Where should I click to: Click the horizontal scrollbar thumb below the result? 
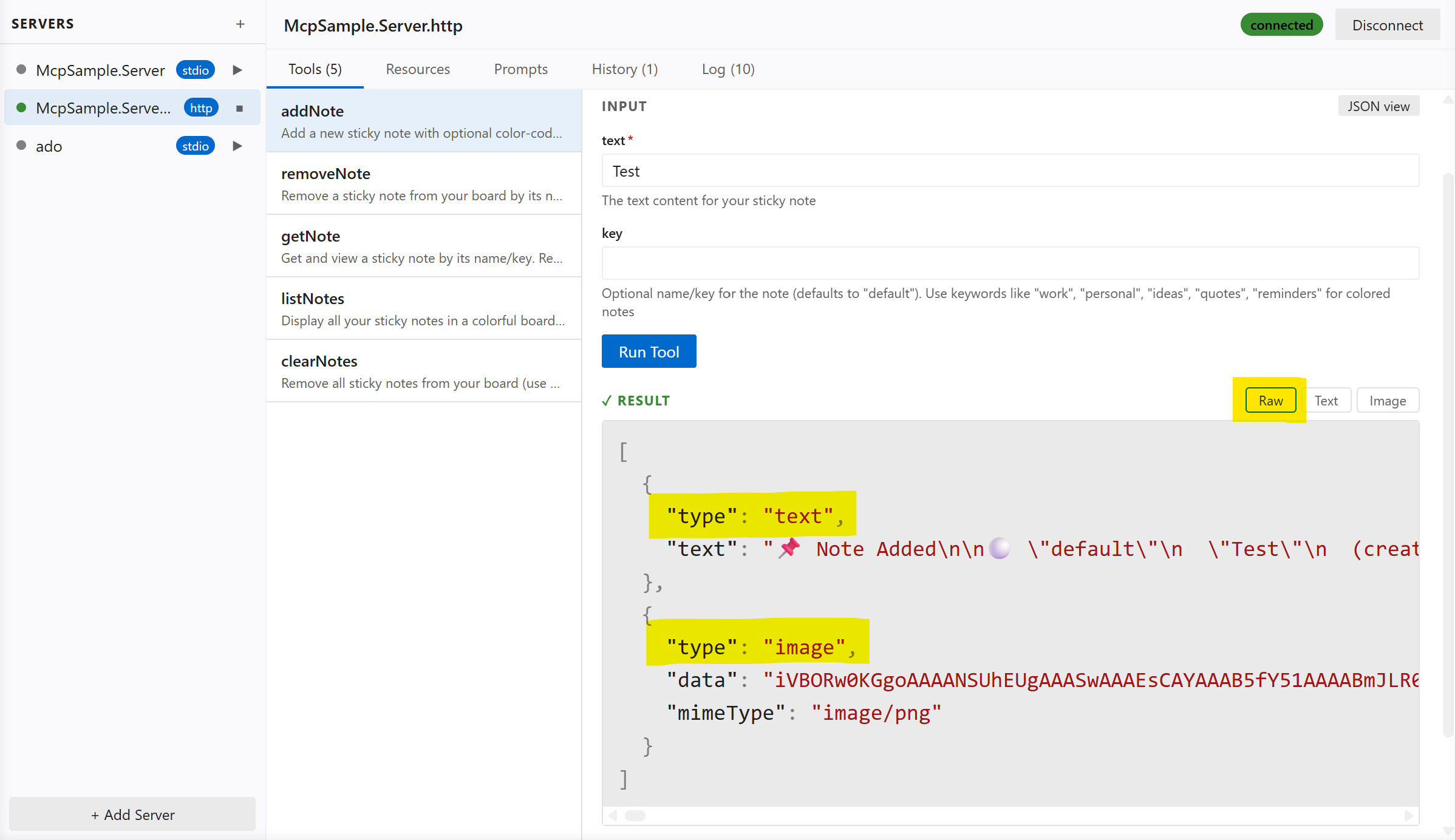[x=635, y=816]
